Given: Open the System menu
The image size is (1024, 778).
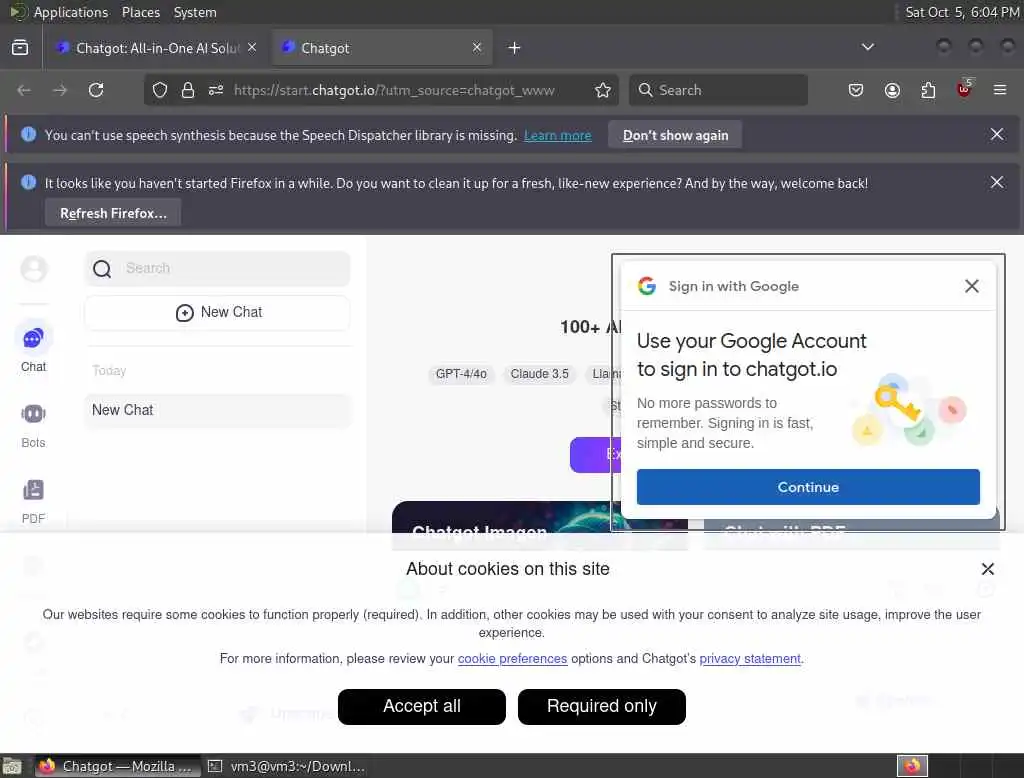Looking at the screenshot, I should tap(195, 12).
